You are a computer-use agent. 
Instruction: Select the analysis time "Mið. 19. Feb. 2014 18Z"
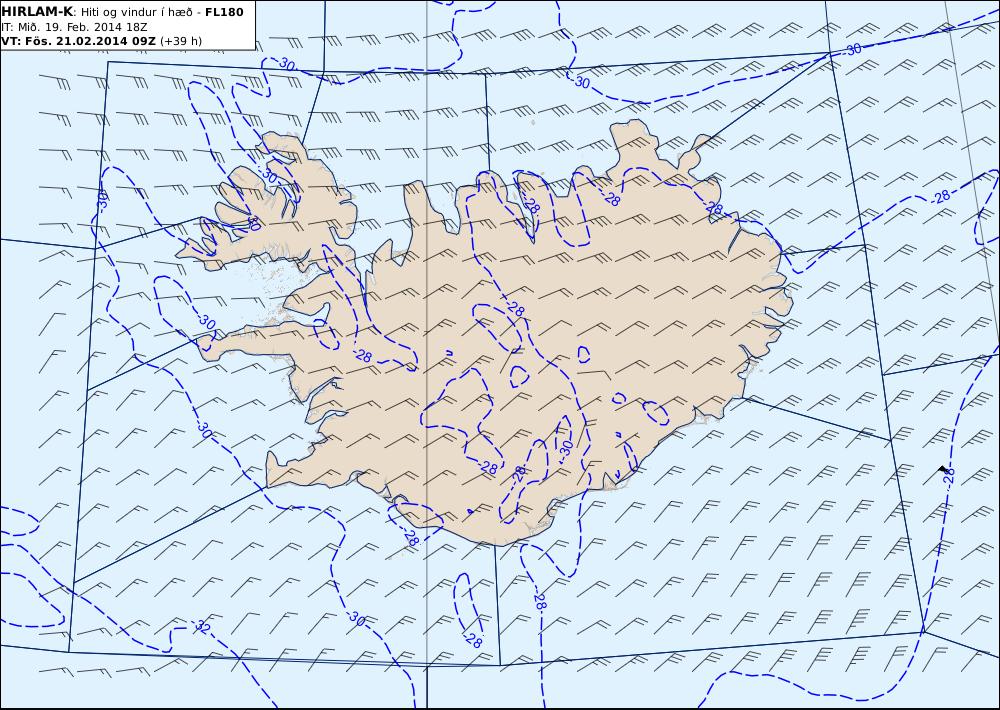[x=81, y=27]
